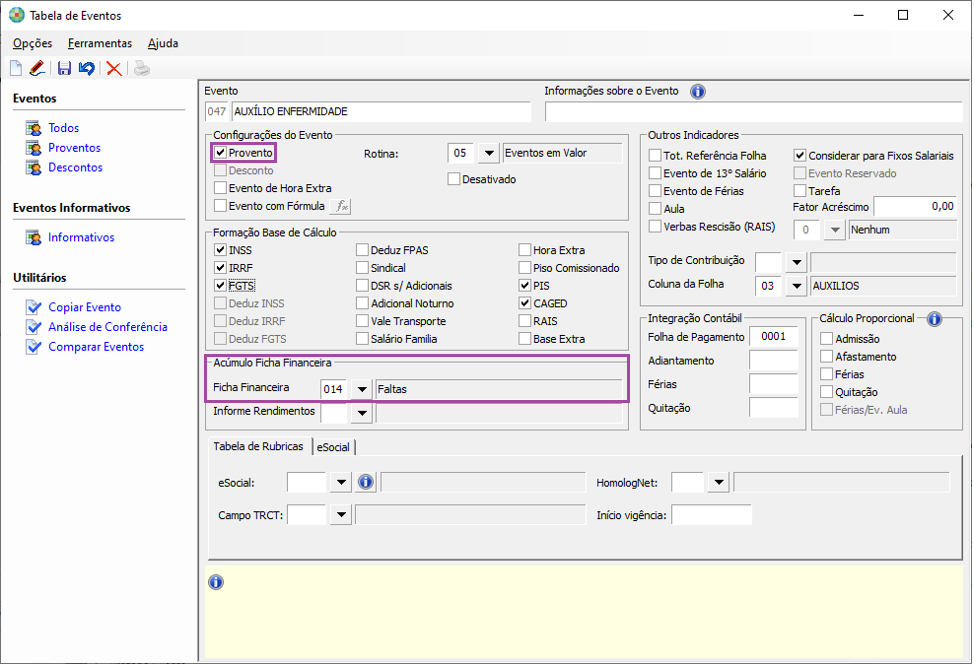This screenshot has height=666, width=974.
Task: Switch to the eSocial tab
Action: point(334,447)
